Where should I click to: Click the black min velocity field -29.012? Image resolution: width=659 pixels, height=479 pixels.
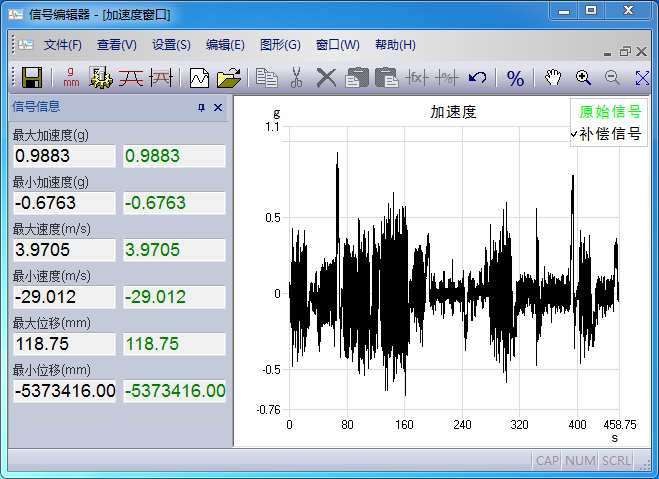pos(64,297)
